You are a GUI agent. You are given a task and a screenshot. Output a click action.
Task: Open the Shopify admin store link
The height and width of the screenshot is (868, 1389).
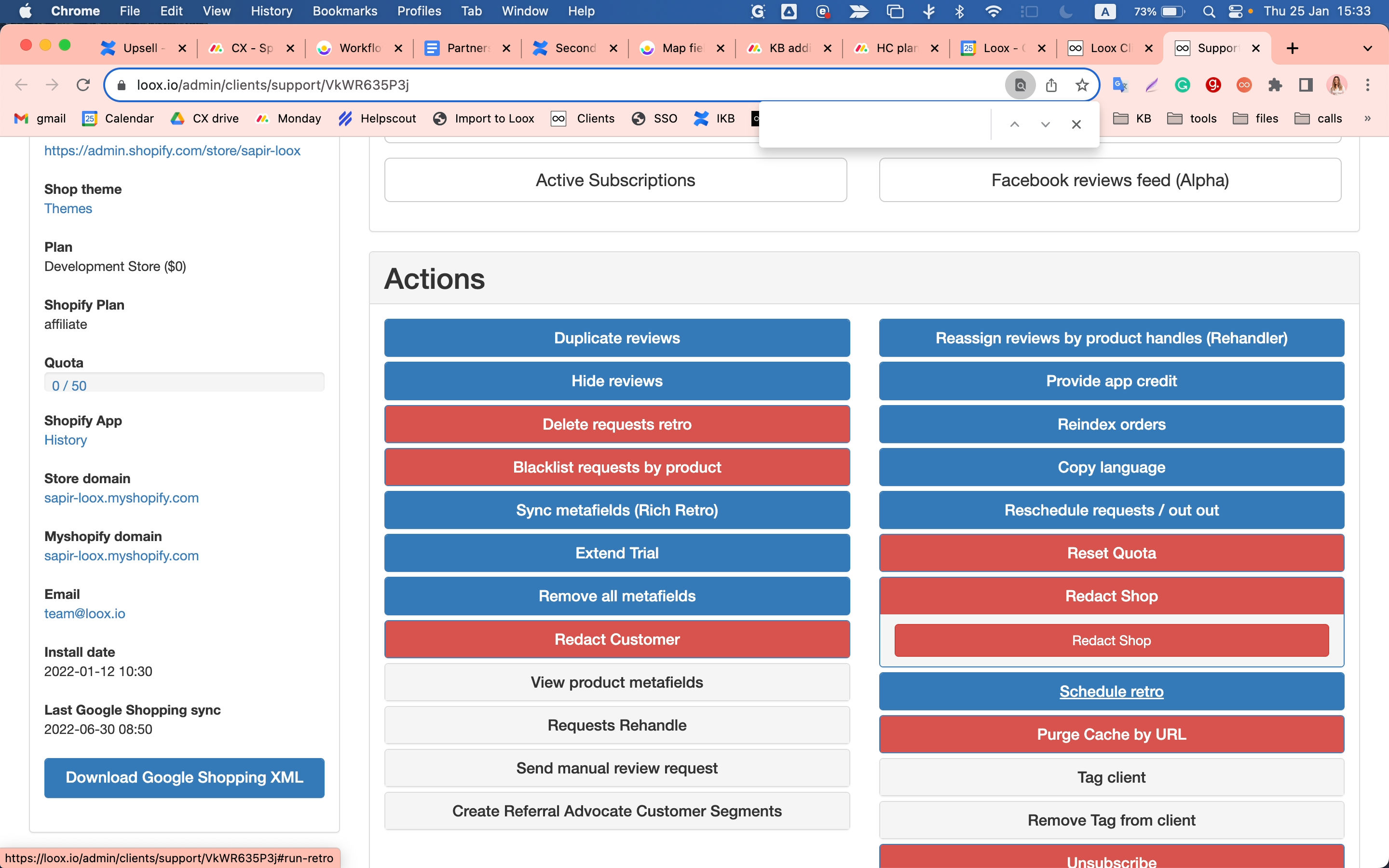(172, 150)
